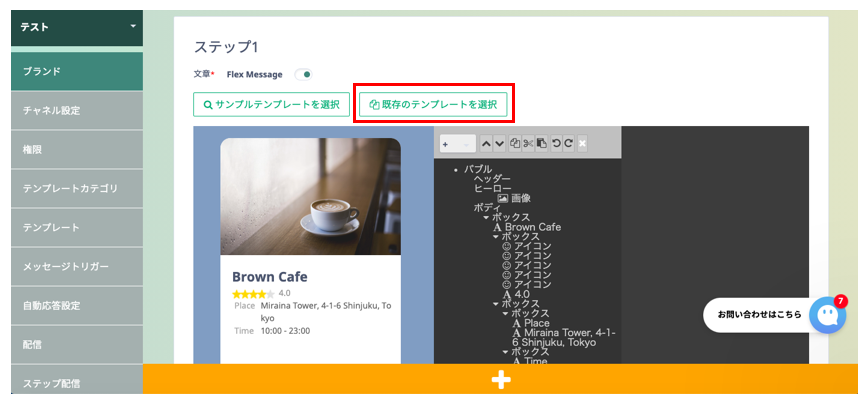Open the add-element plus dropdown
This screenshot has height=408, width=866.
click(458, 144)
